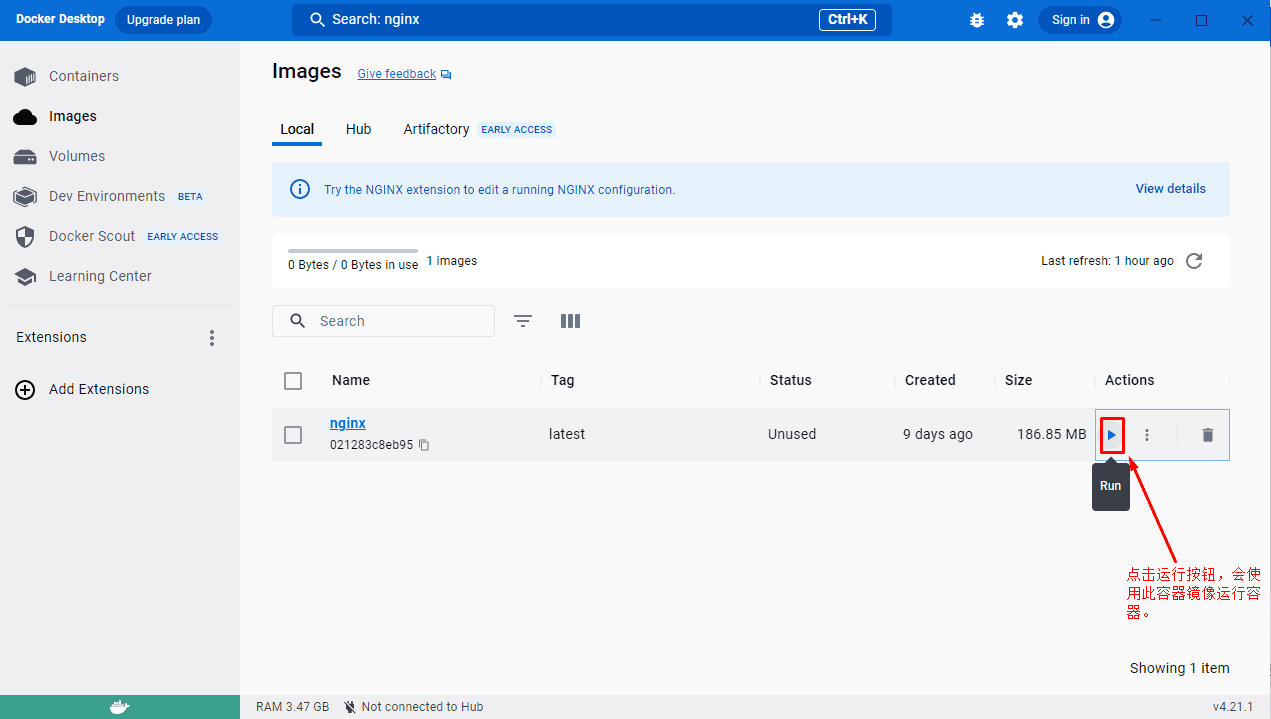Viewport: 1271px width, 719px height.
Task: Switch to the Hub tab
Action: pos(358,129)
